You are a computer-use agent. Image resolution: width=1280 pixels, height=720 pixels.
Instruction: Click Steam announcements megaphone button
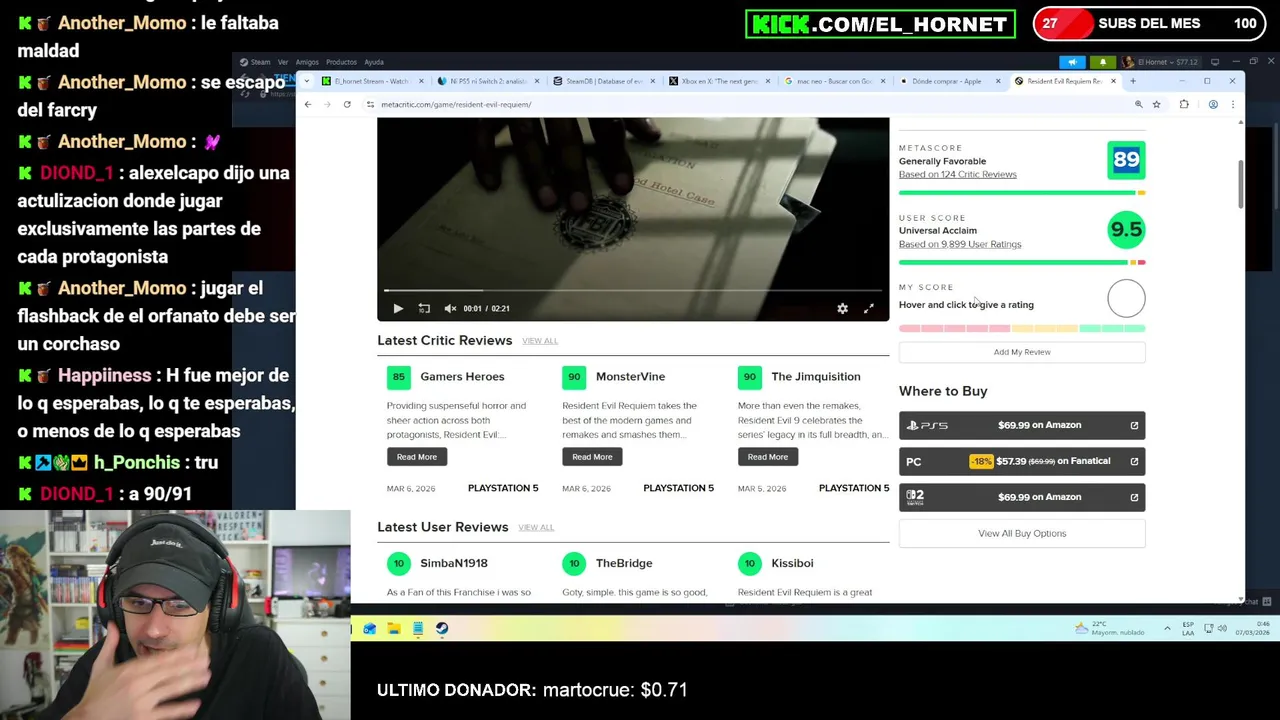tap(1073, 62)
